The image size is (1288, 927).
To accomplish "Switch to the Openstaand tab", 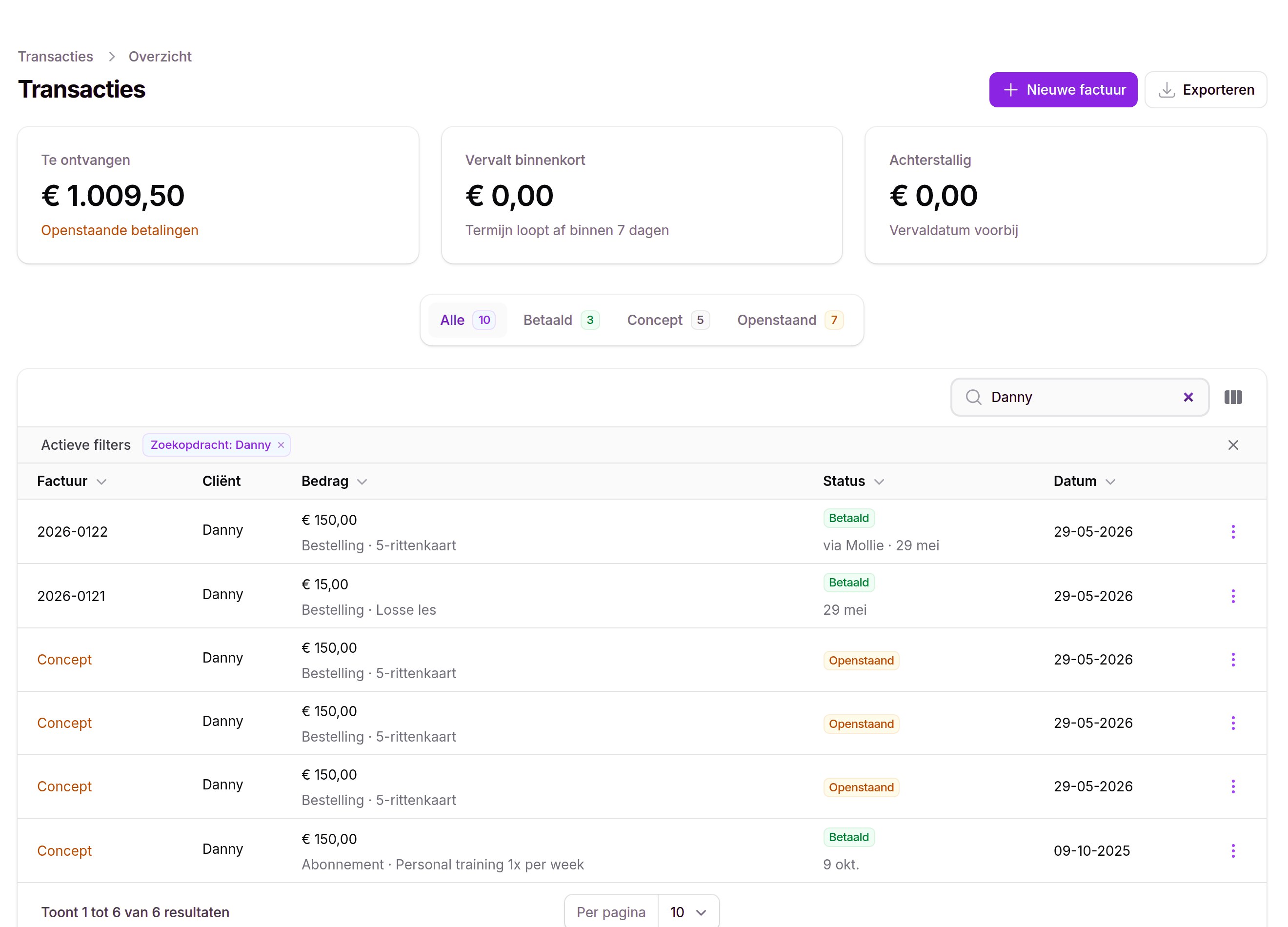I will point(790,320).
